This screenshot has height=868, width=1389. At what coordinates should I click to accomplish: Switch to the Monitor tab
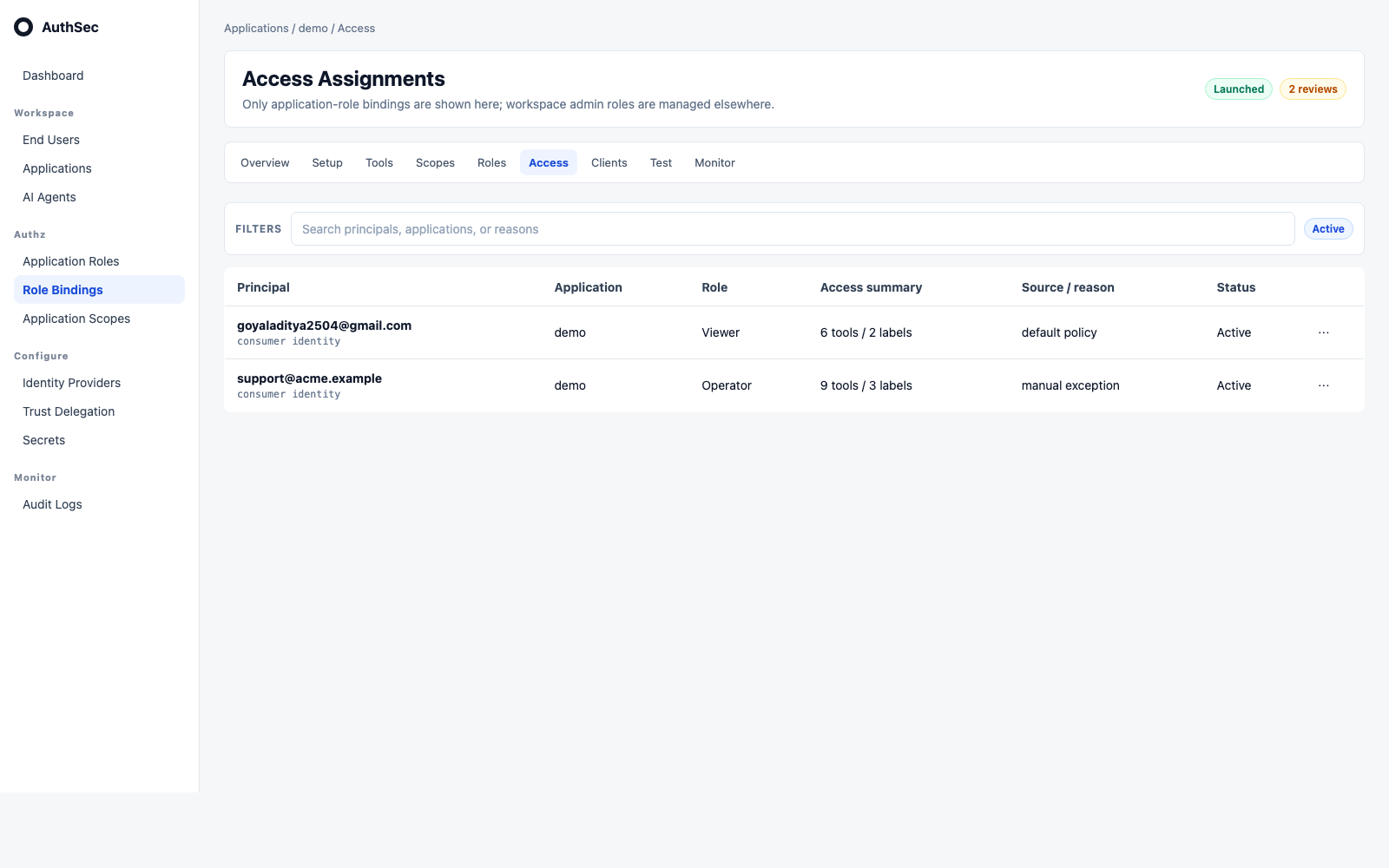coord(714,162)
